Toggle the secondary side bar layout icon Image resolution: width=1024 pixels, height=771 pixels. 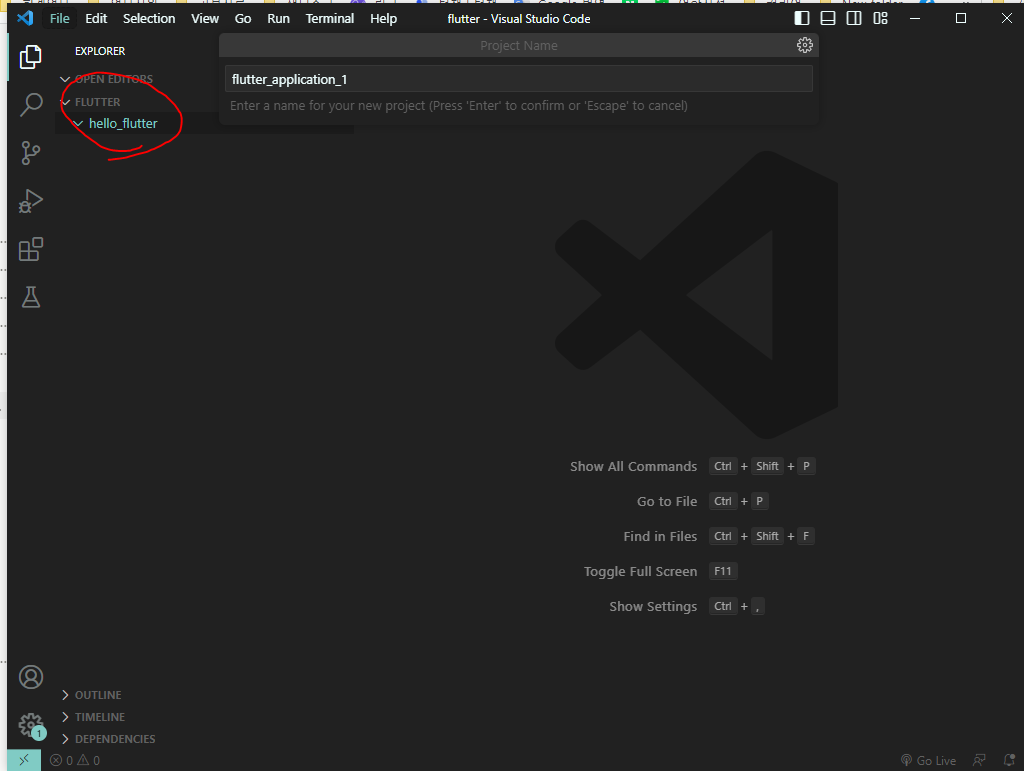click(x=854, y=18)
